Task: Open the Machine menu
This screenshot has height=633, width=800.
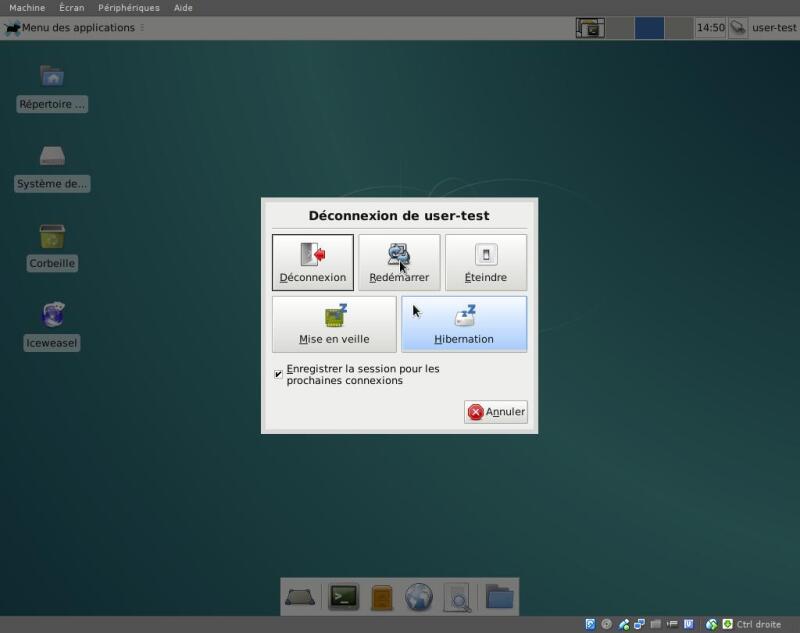Action: coord(27,8)
